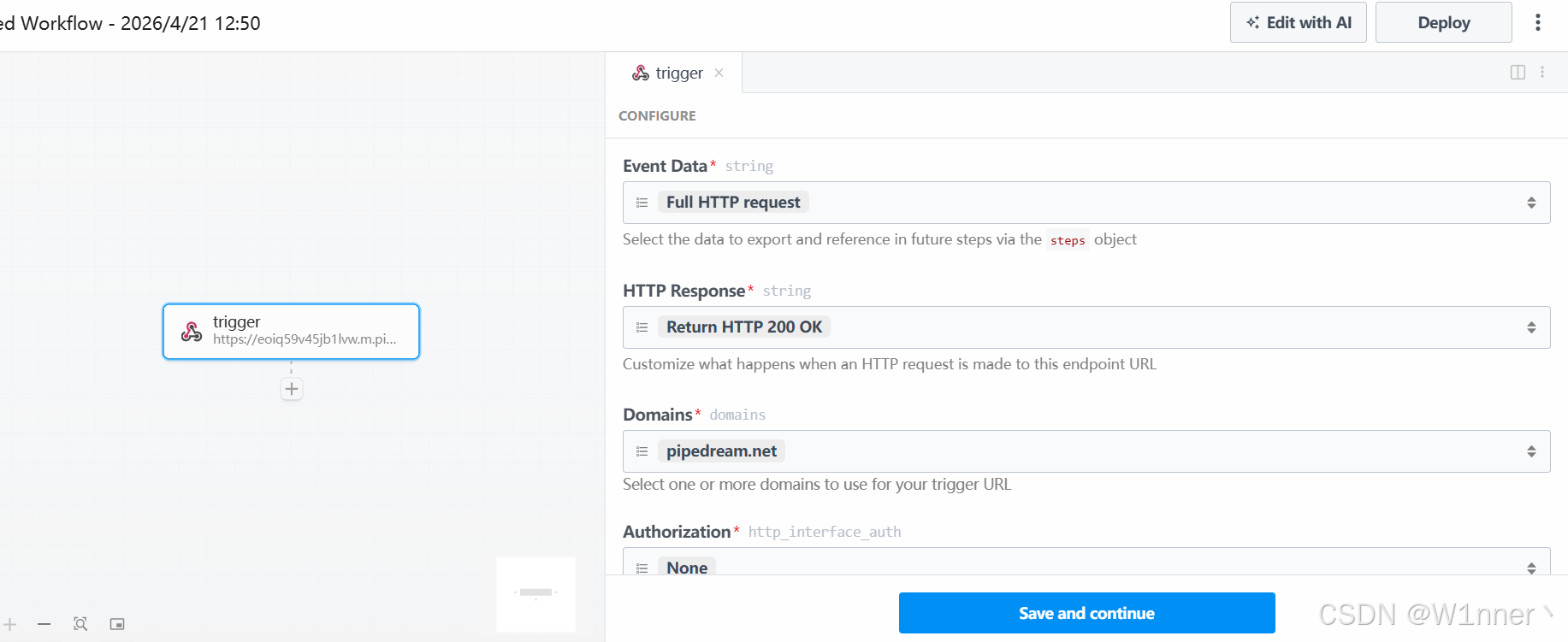Click the Event Data up-down arrows
Image resolution: width=1568 pixels, height=642 pixels.
pos(1531,203)
